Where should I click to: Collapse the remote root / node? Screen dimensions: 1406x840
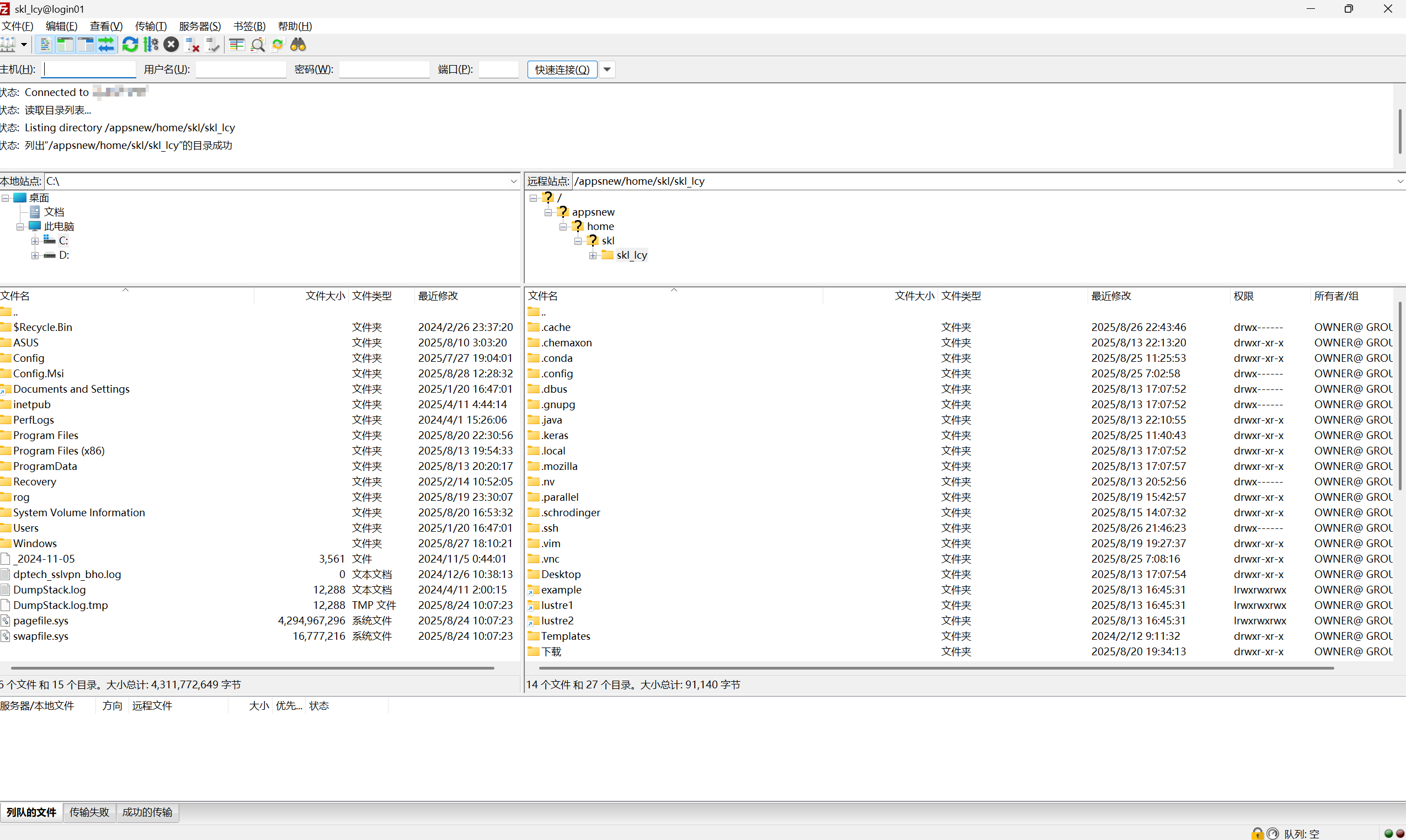click(x=534, y=198)
